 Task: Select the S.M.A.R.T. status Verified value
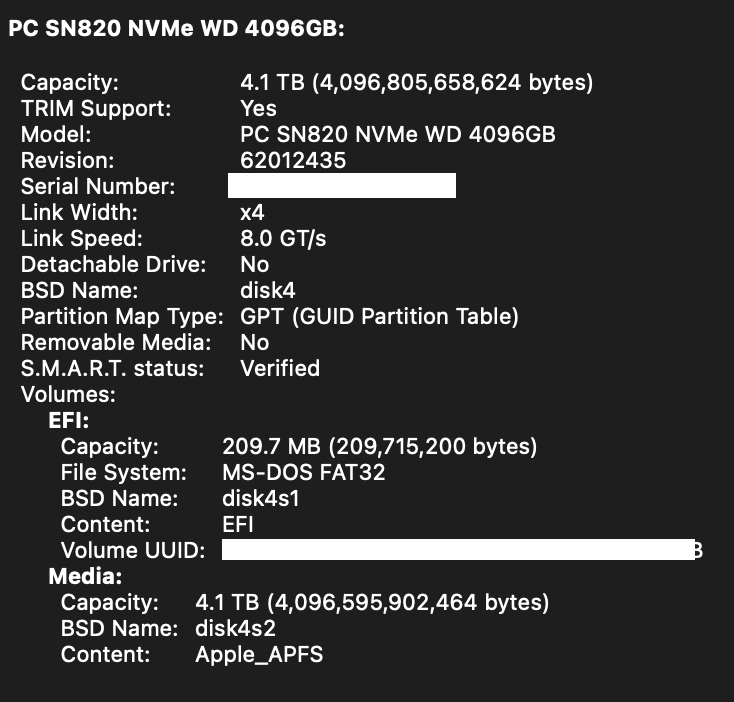280,369
